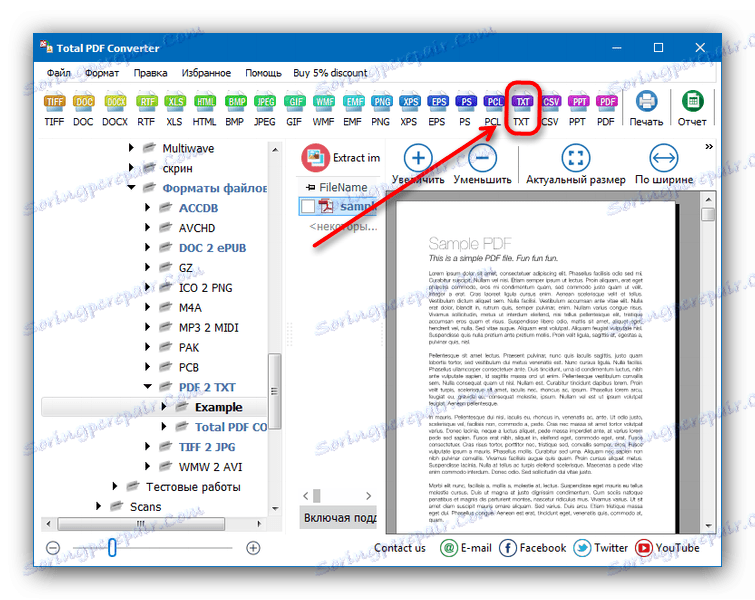Expand the Example folder arrow

pos(164,407)
